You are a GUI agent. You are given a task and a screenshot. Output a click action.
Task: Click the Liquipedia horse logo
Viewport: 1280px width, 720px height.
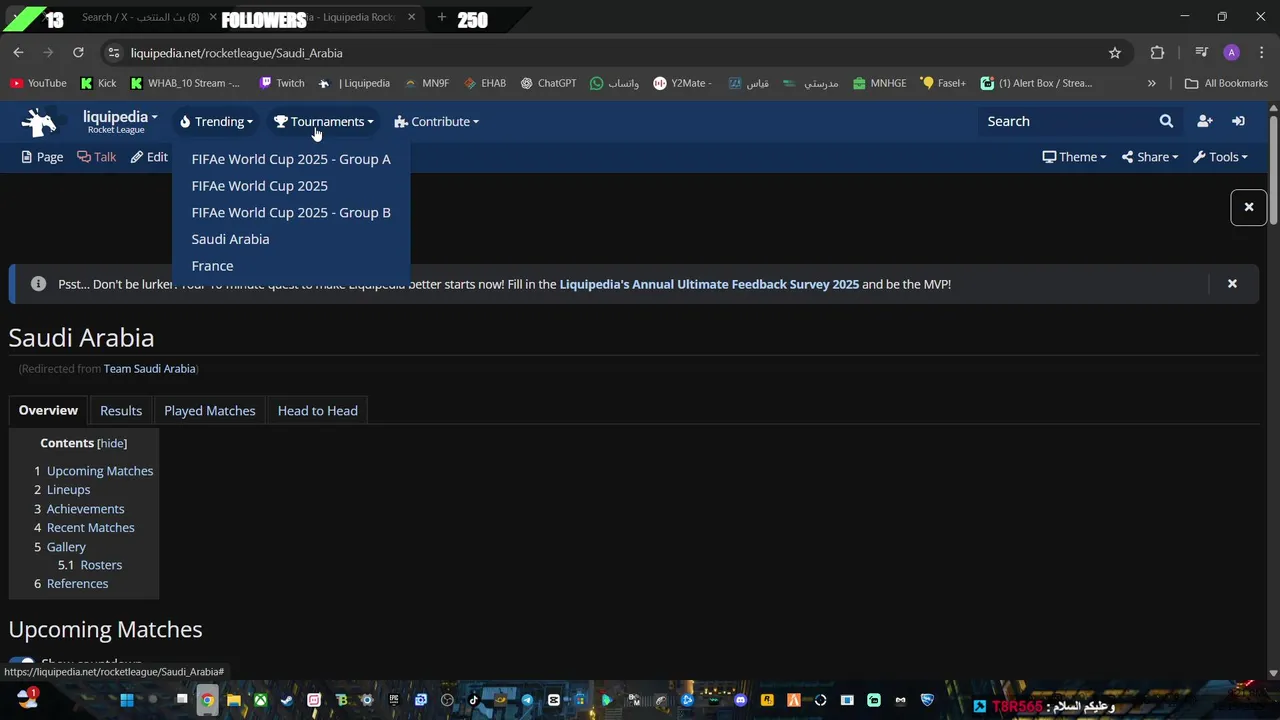[x=39, y=122]
